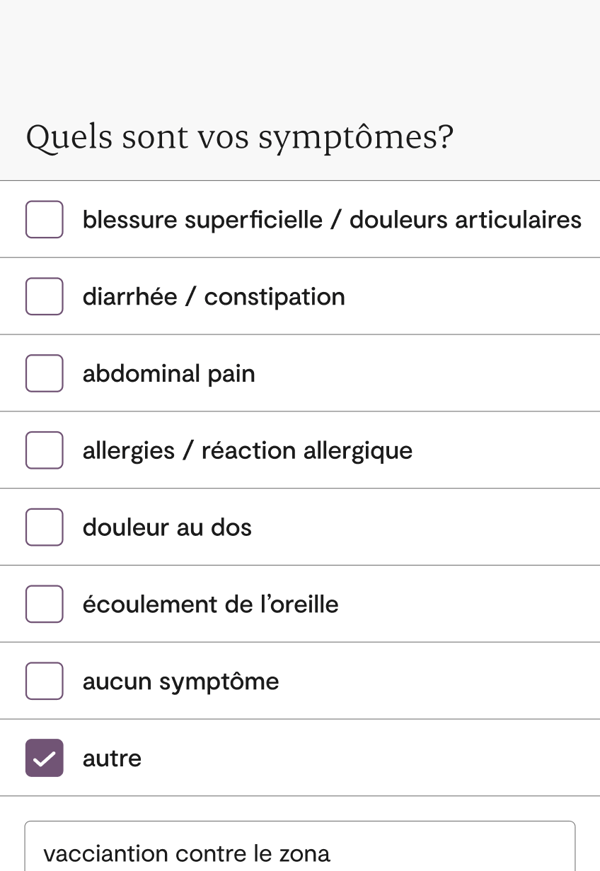Select the 'allergies / réaction allergique' checkbox
The image size is (600, 871).
pos(44,450)
